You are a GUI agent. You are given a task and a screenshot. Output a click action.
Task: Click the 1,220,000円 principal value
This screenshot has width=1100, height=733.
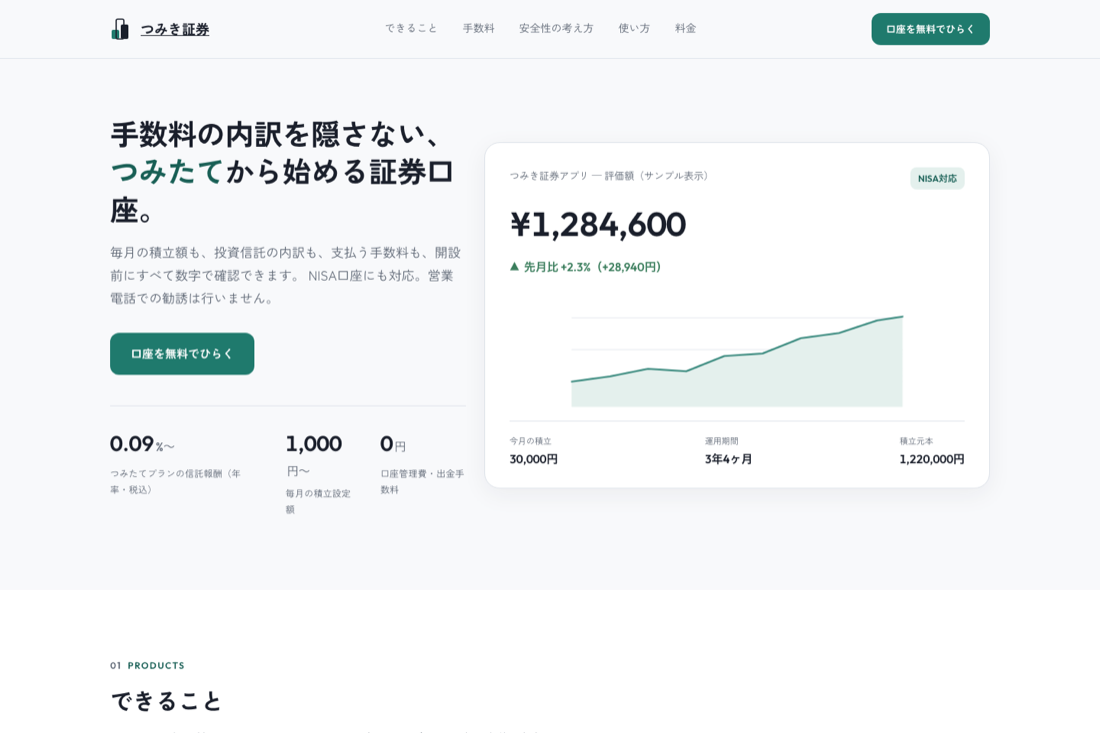932,459
